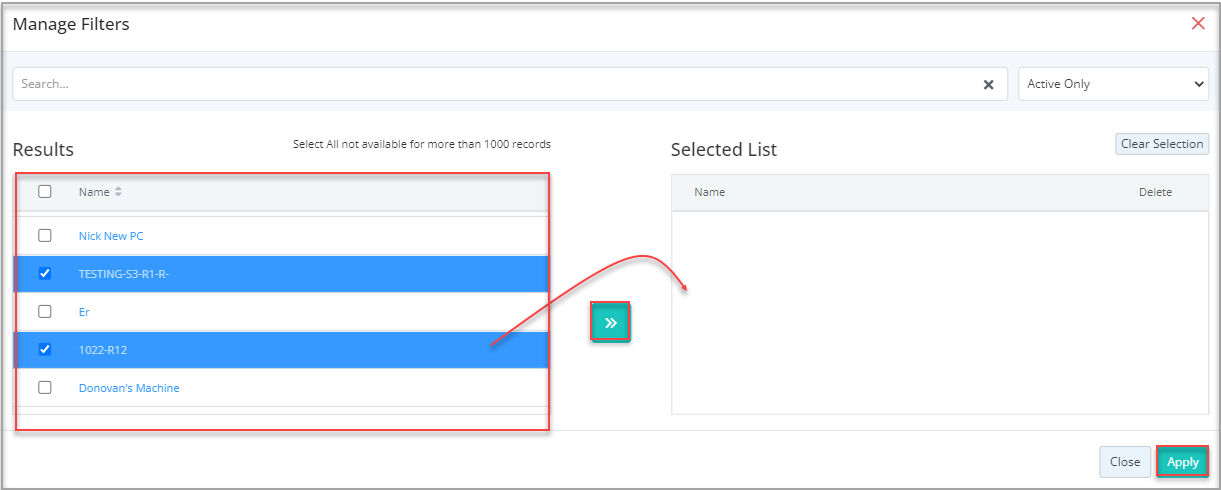This screenshot has height=490, width=1221.
Task: Close Manage Filters dialog with red X
Action: [x=1198, y=23]
